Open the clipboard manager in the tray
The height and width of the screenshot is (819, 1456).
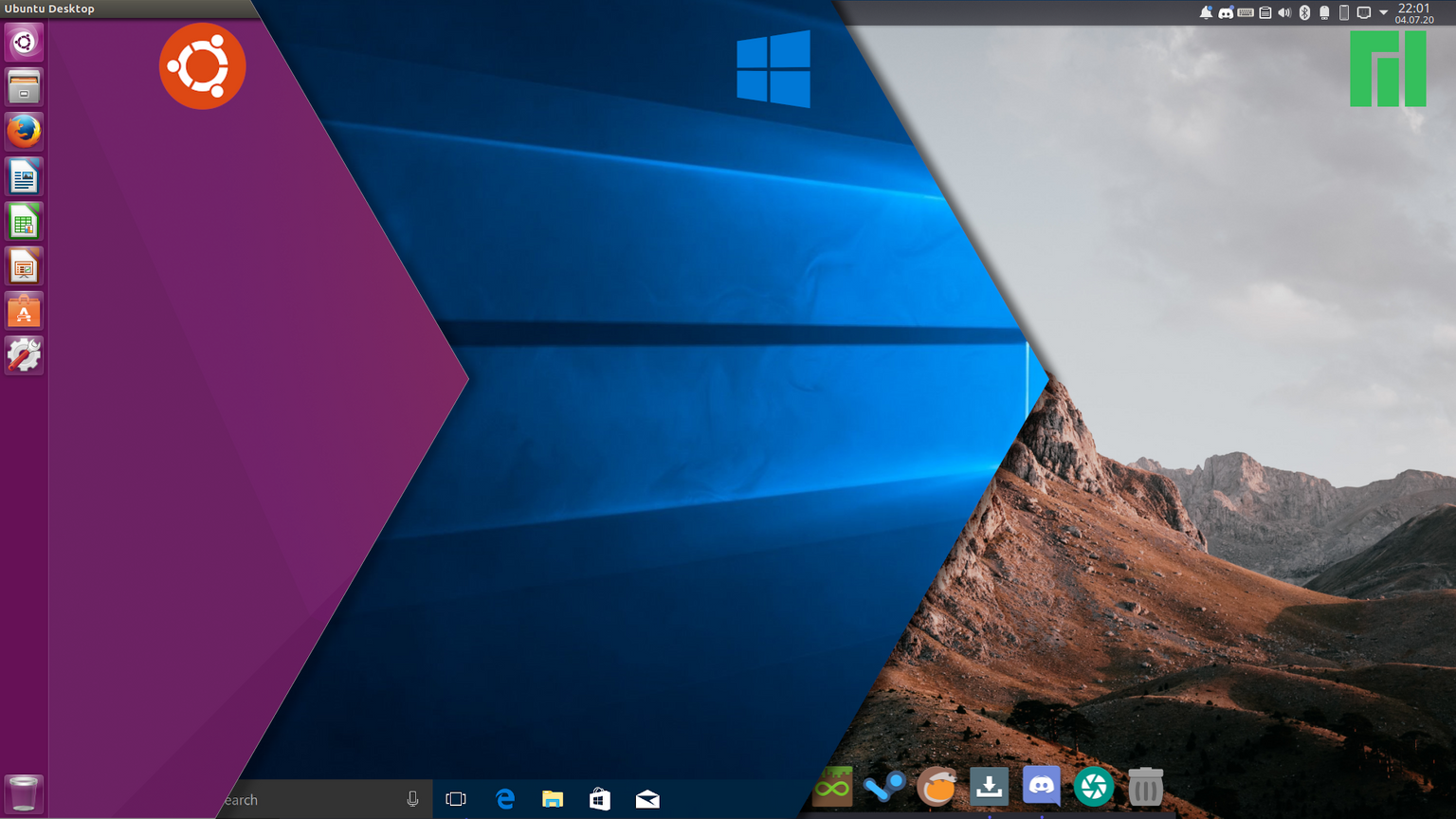click(x=1265, y=12)
